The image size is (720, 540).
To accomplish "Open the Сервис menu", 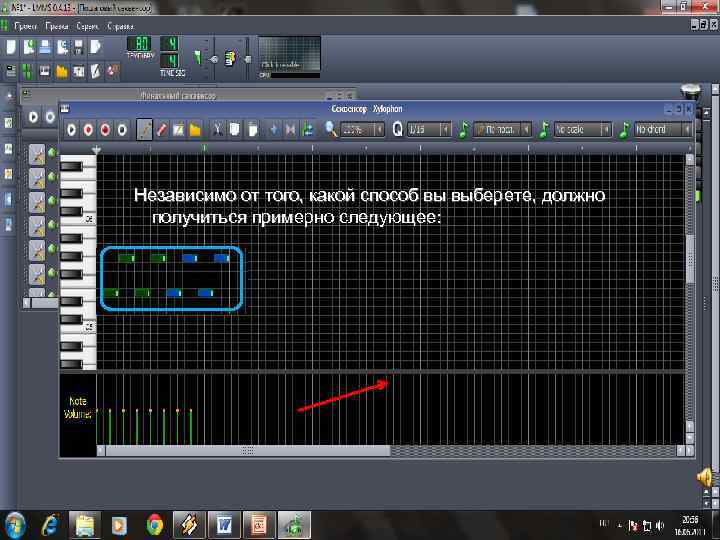I will (87, 27).
